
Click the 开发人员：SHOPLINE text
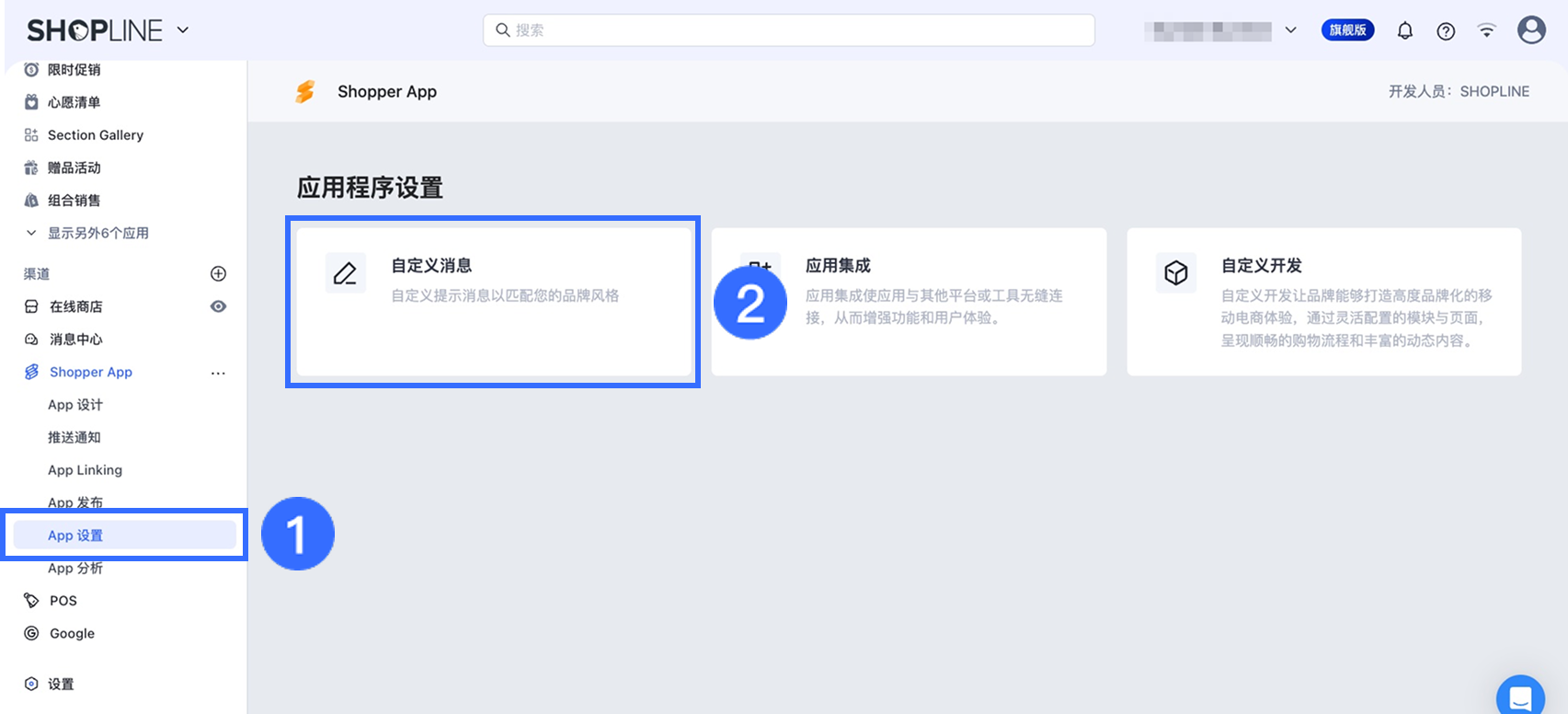click(x=1459, y=91)
